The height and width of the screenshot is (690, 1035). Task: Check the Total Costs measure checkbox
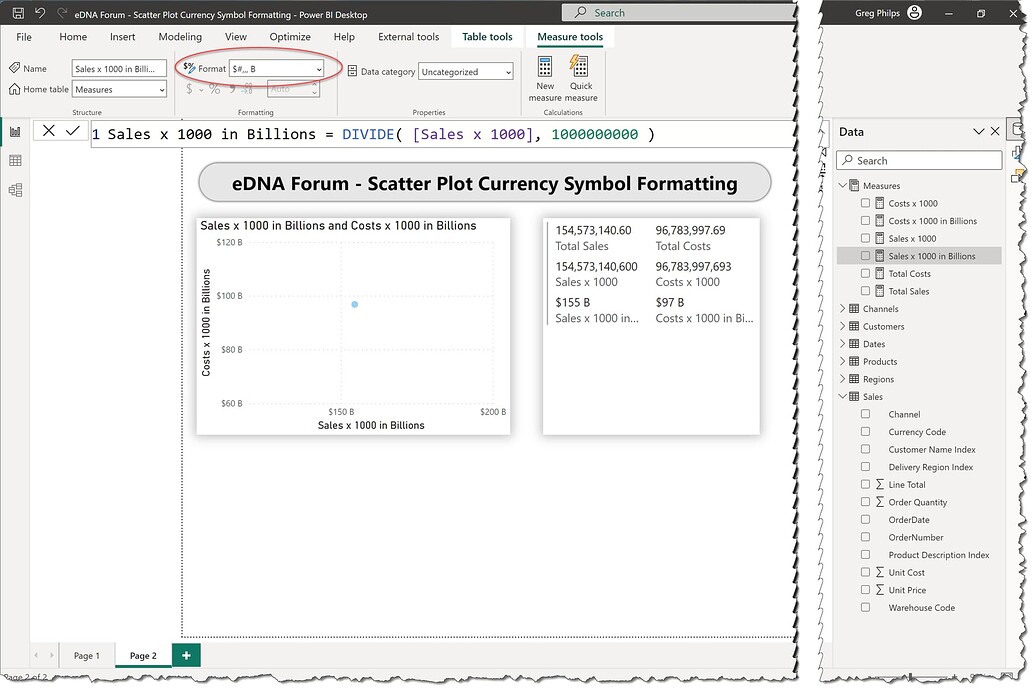click(866, 273)
